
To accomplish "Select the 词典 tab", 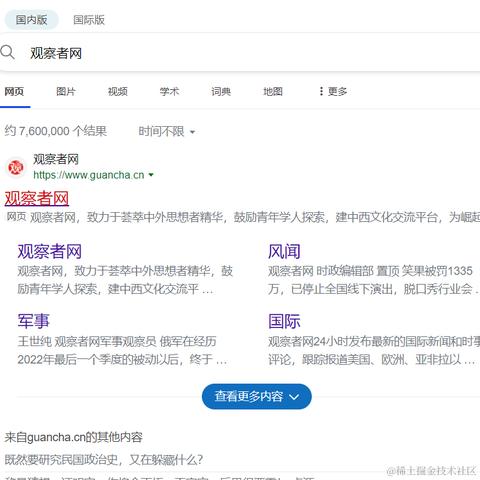I will 221,91.
